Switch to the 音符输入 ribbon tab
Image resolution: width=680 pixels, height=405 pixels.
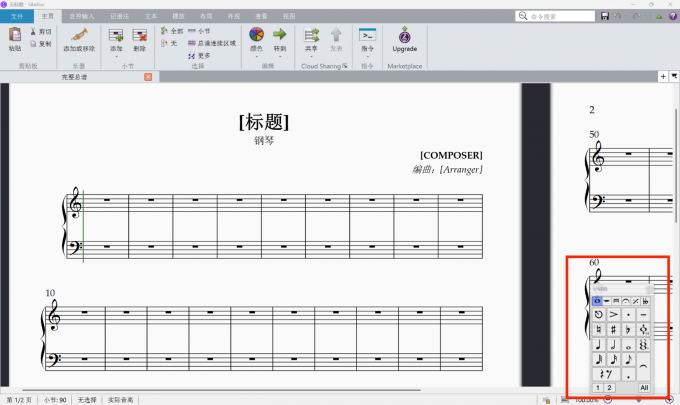(x=82, y=16)
